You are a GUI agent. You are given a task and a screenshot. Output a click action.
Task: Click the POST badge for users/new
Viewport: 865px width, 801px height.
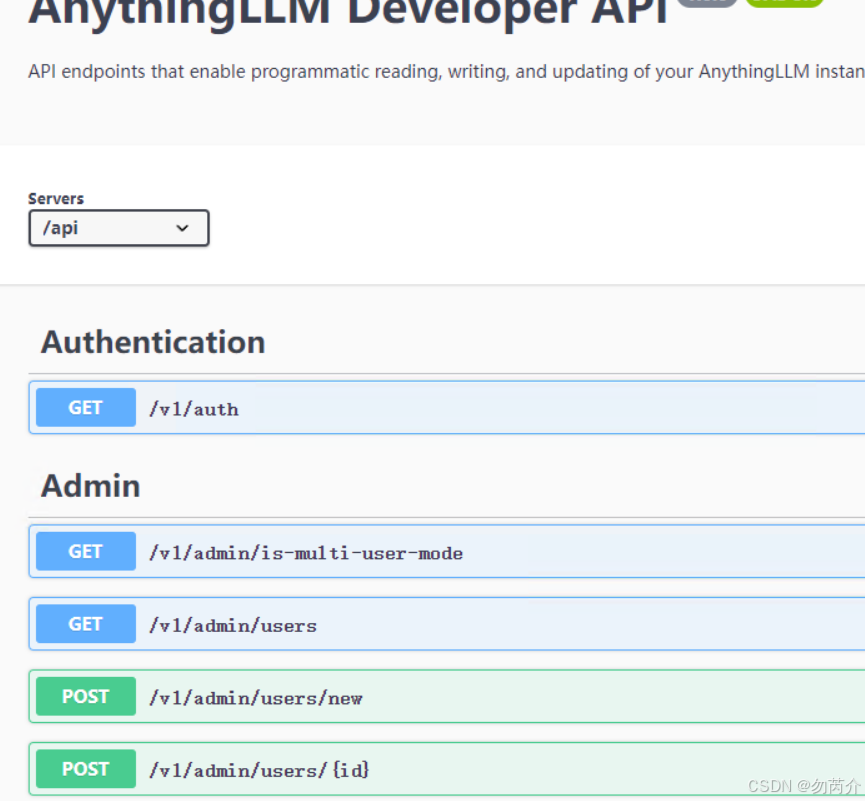pos(86,697)
